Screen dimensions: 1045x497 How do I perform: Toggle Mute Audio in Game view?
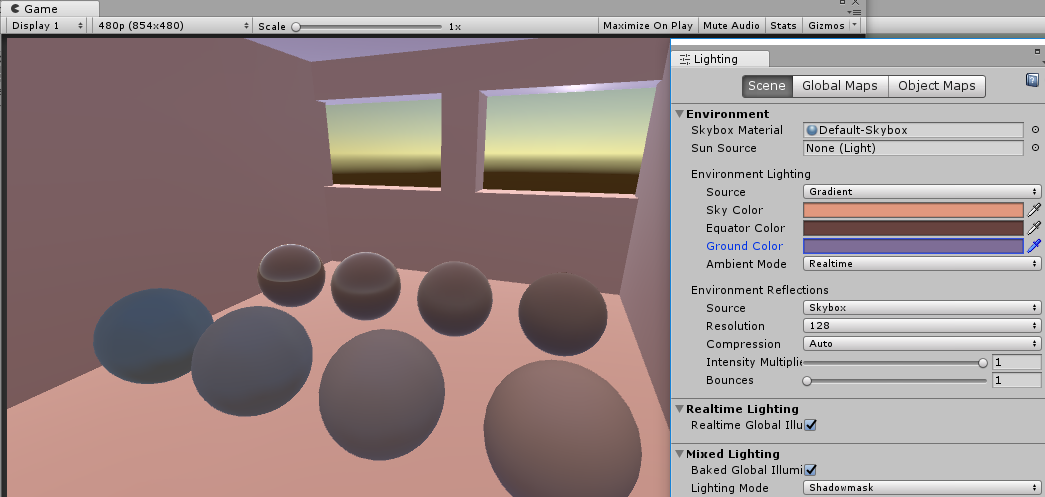[x=731, y=25]
